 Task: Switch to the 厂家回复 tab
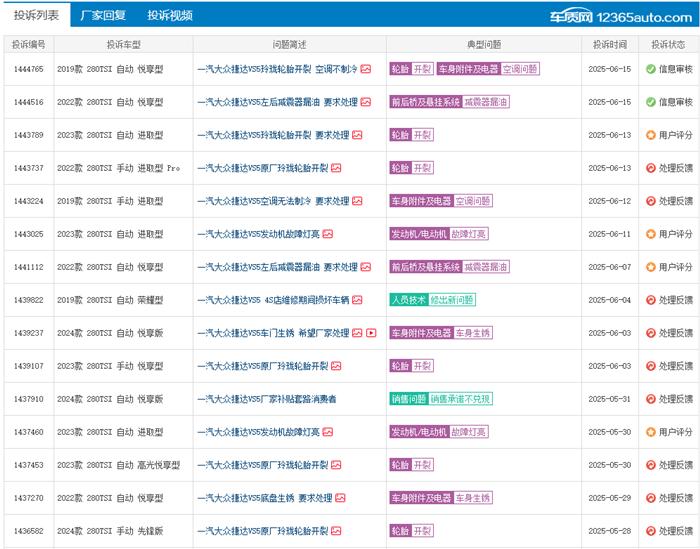103,15
